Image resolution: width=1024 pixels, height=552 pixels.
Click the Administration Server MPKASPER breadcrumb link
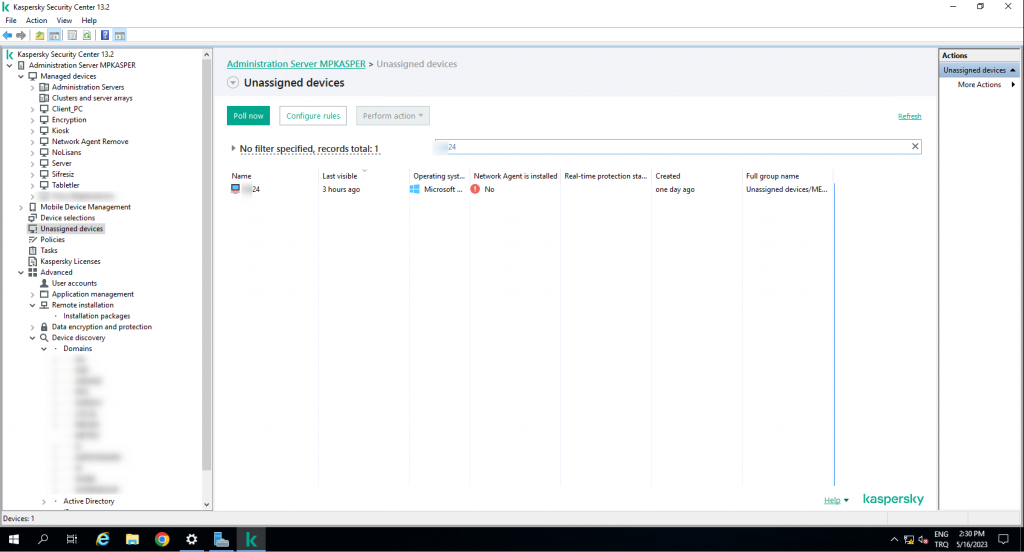296,64
